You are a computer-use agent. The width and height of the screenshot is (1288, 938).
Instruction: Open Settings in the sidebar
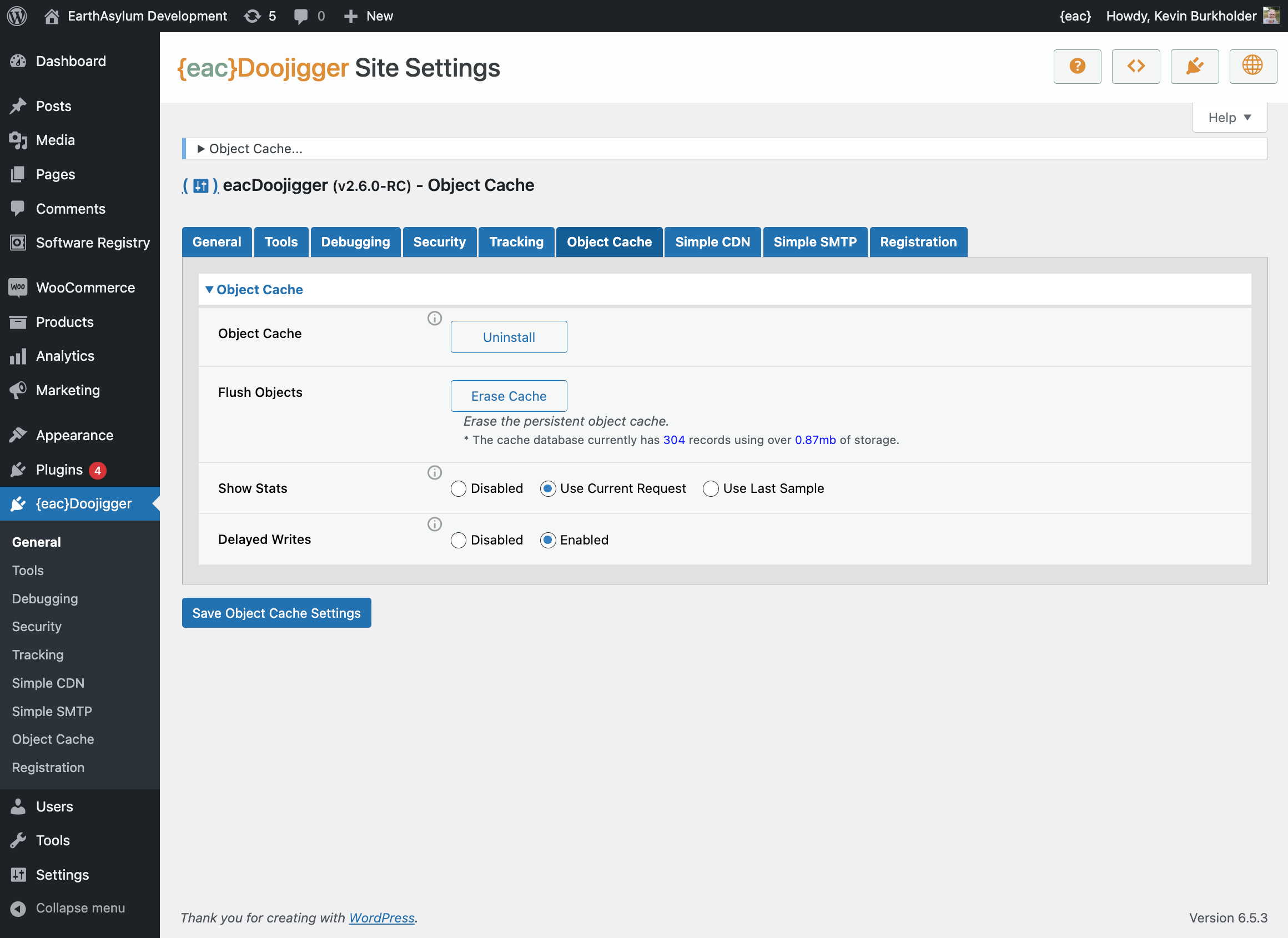pyautogui.click(x=79, y=874)
